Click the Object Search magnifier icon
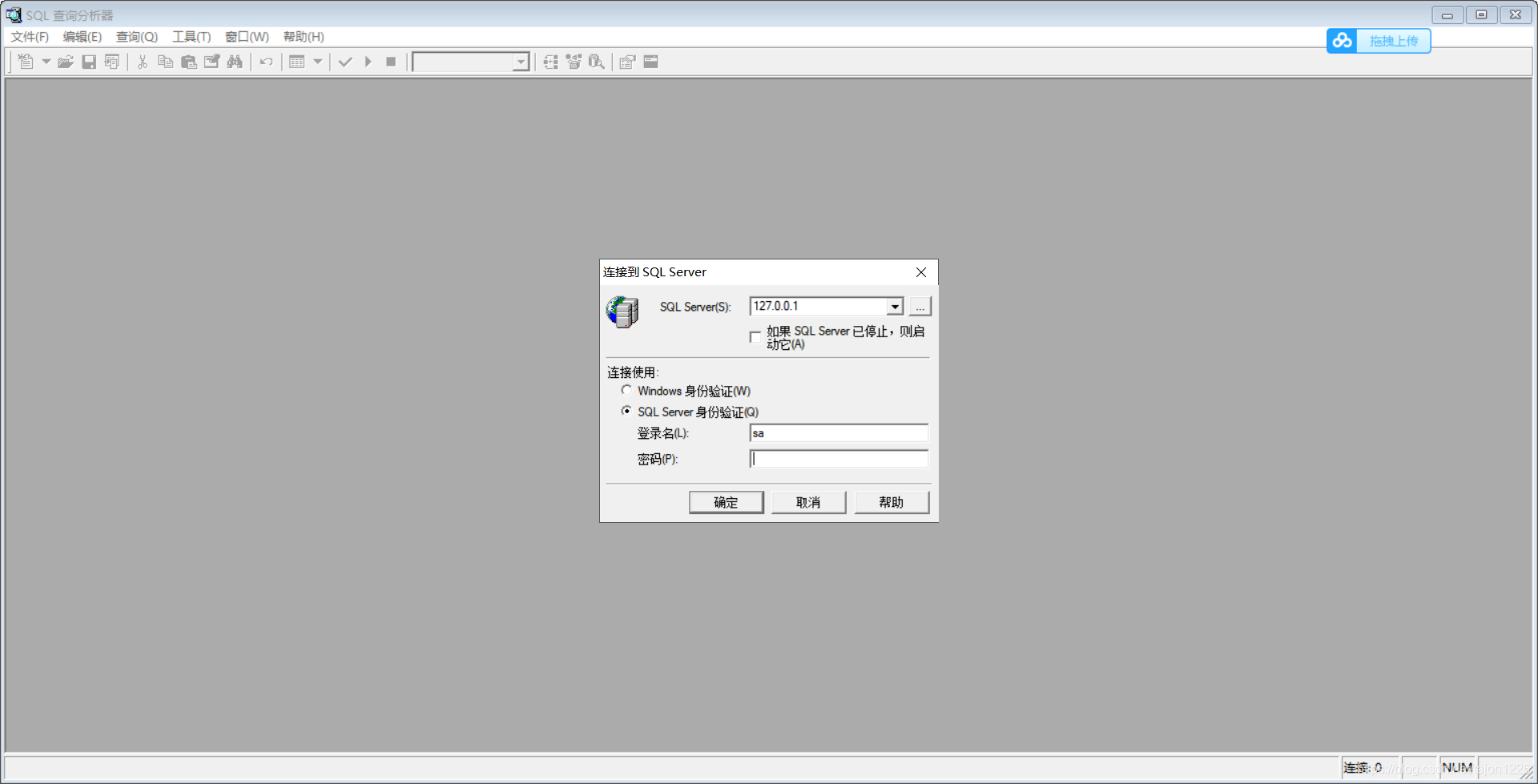The width and height of the screenshot is (1538, 784). click(x=597, y=62)
